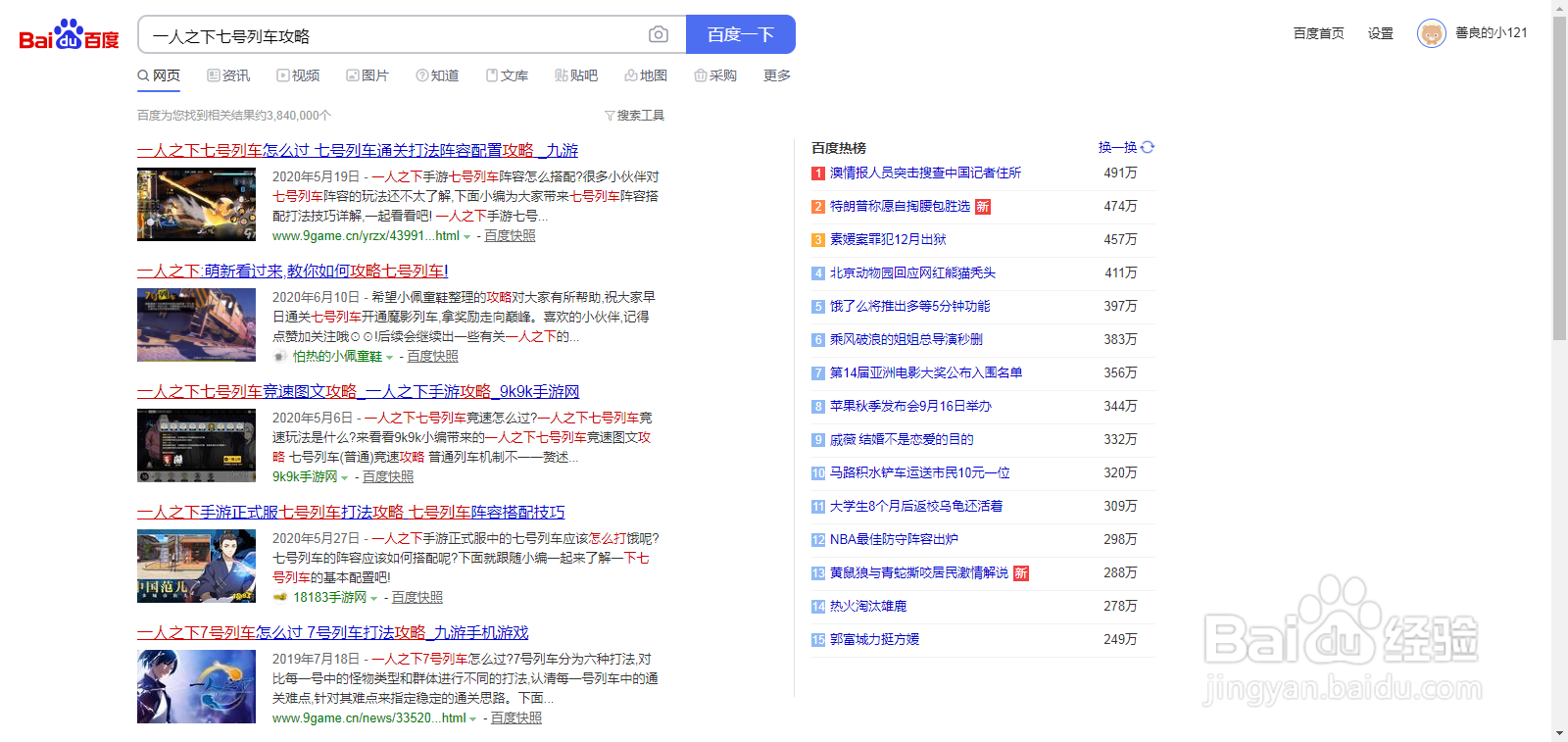Click thumbnail of first search result

pos(196,204)
